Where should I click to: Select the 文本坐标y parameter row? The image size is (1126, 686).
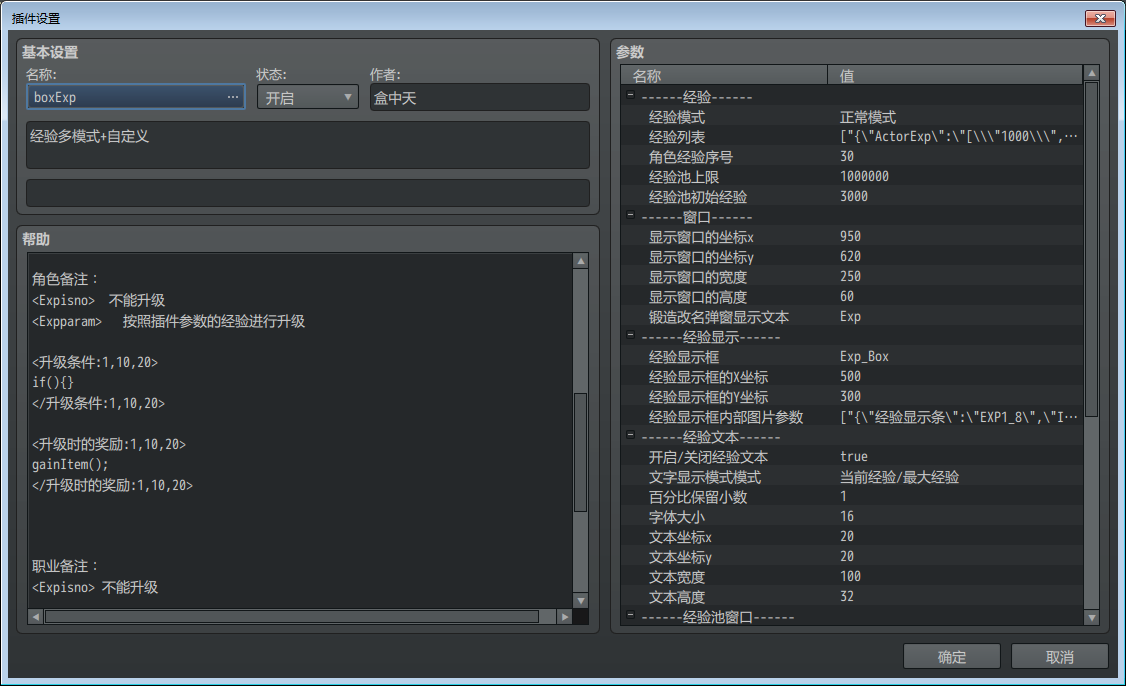(852, 557)
